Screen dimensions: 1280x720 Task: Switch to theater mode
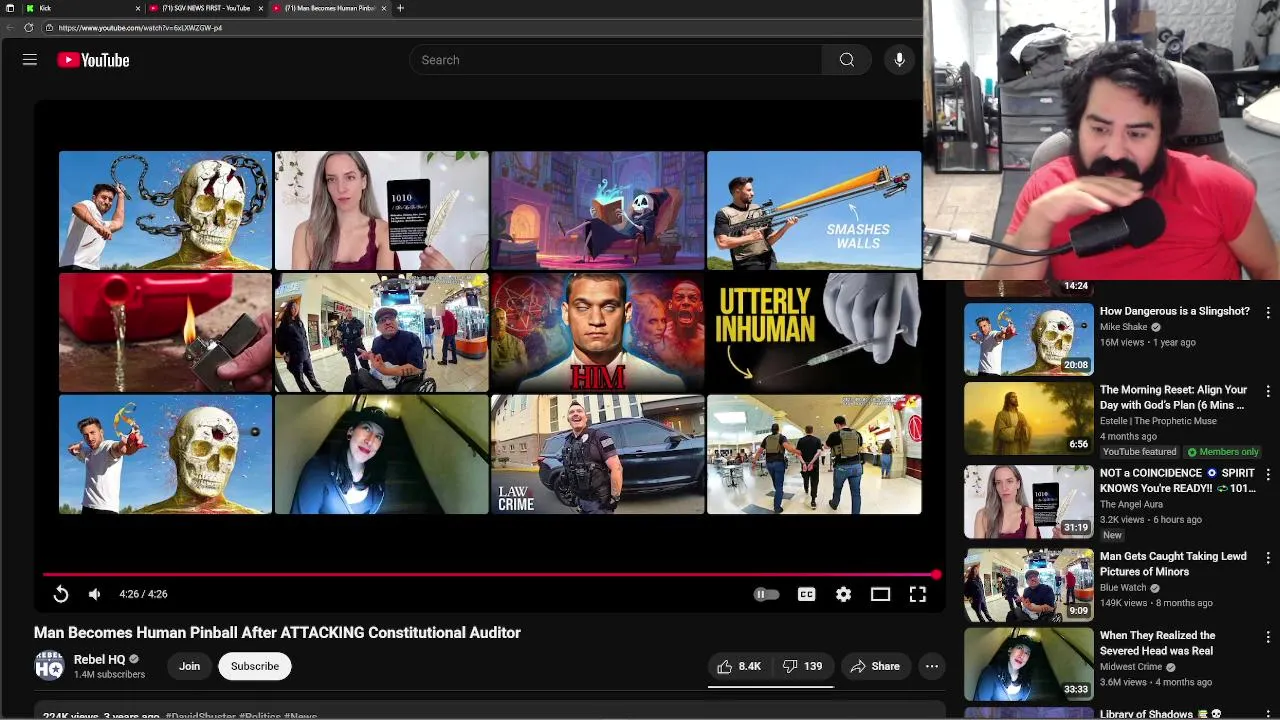pos(880,594)
